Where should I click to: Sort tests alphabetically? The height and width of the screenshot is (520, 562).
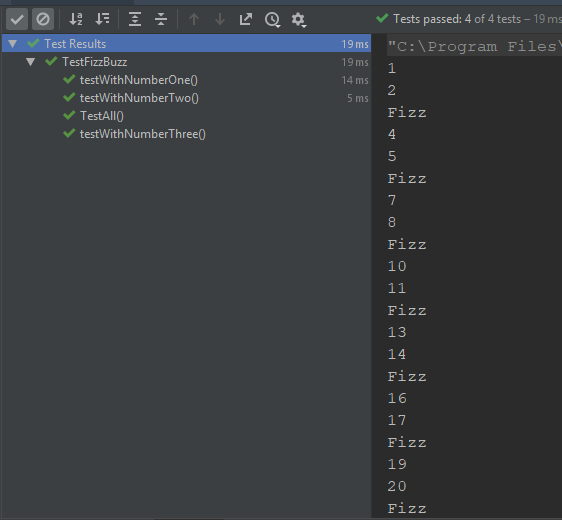pyautogui.click(x=76, y=19)
